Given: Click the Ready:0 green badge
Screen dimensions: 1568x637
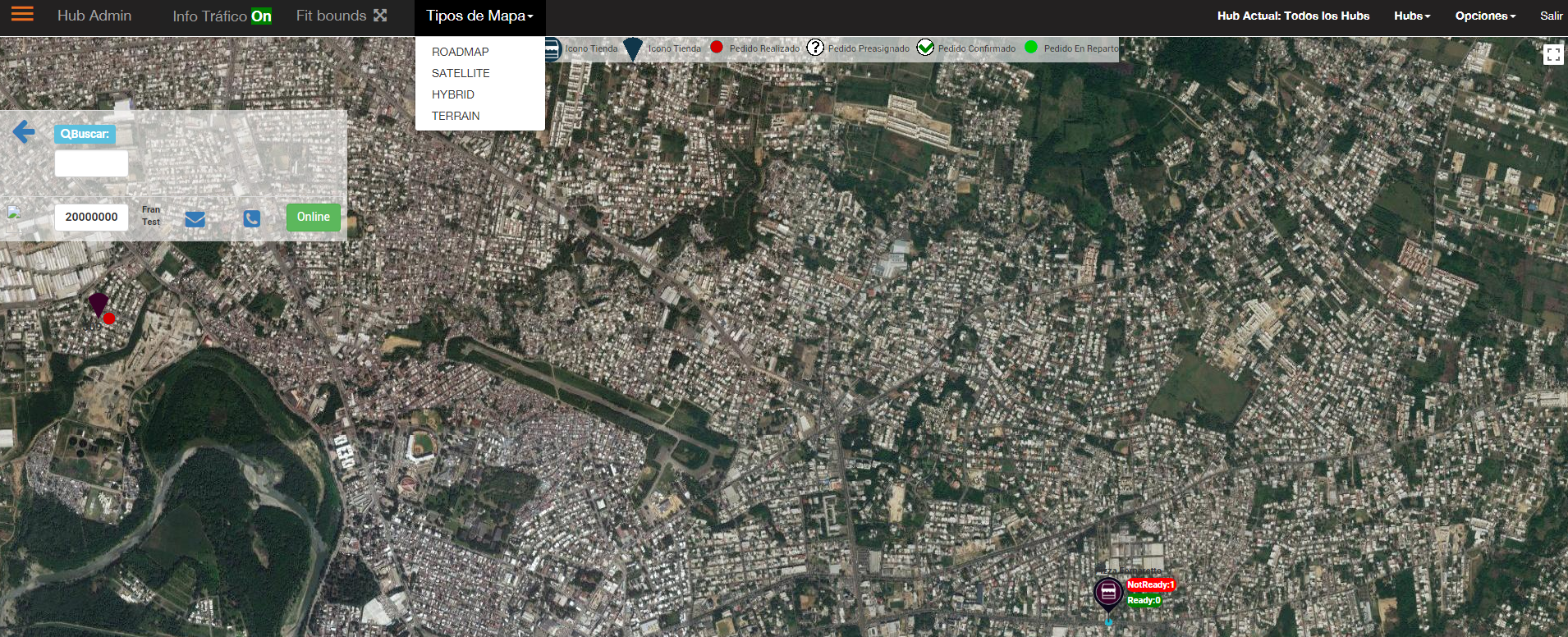Looking at the screenshot, I should [1144, 601].
